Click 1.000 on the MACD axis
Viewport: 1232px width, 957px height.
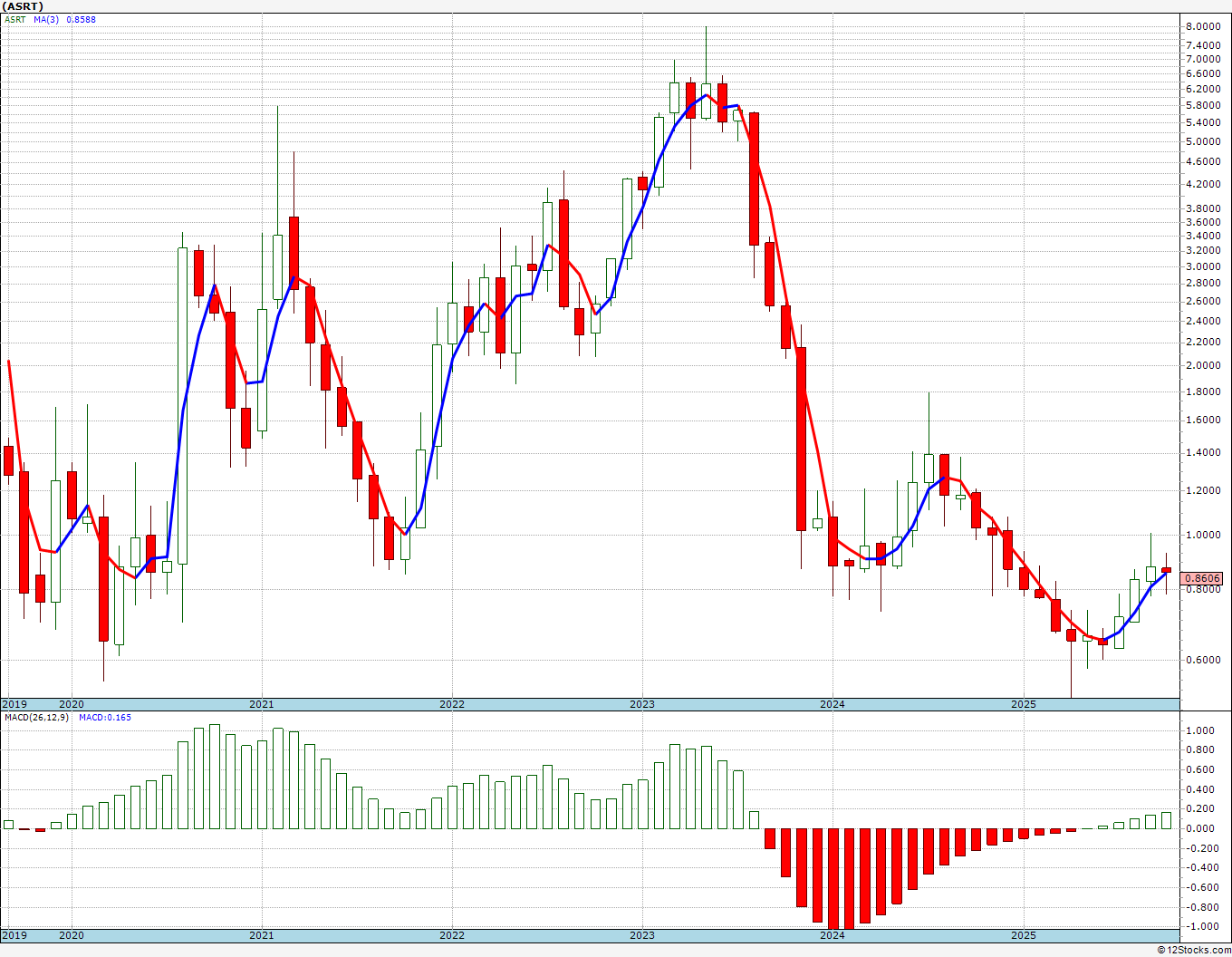tap(1202, 730)
